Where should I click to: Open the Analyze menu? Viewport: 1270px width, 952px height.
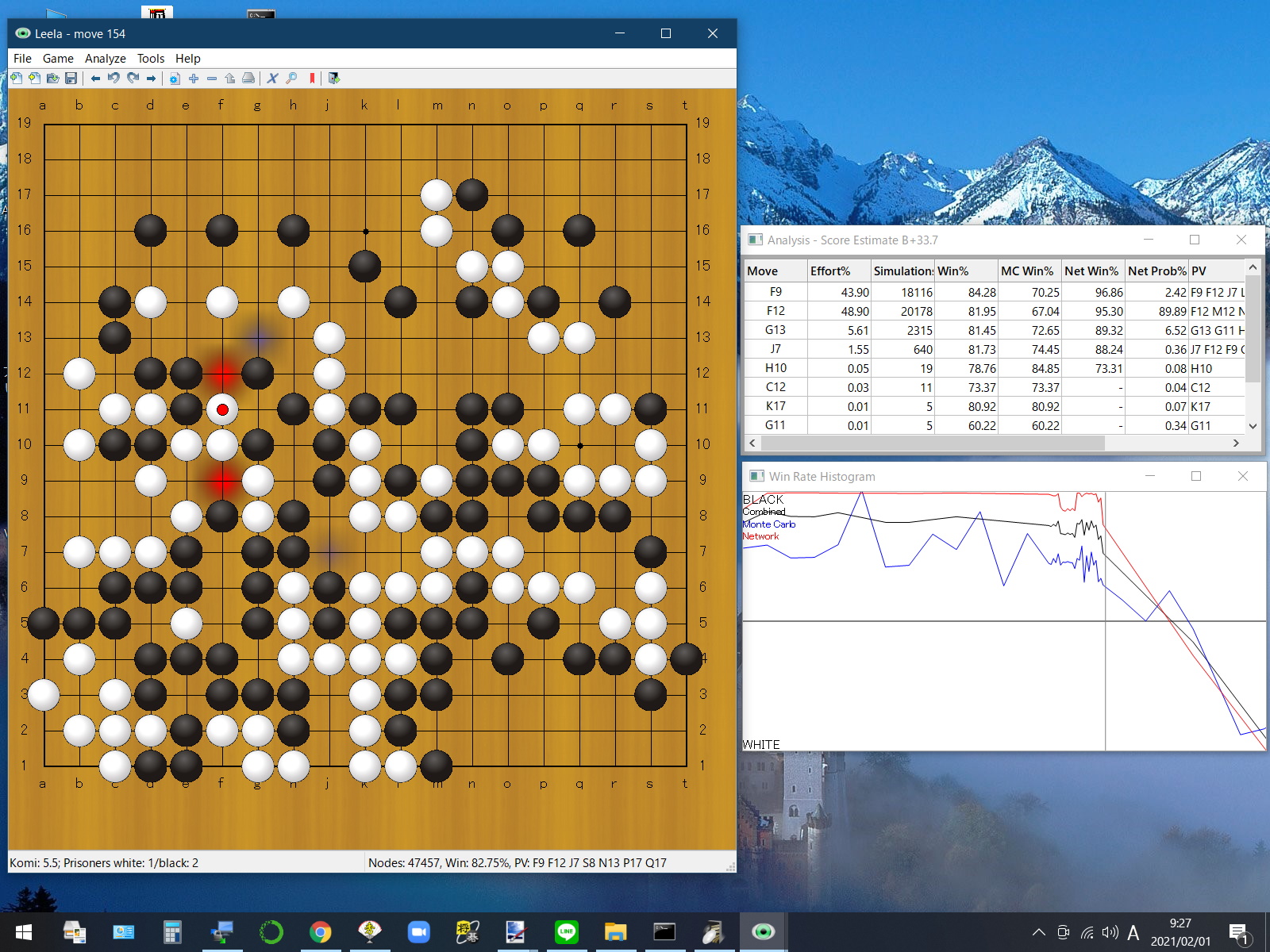coord(105,59)
